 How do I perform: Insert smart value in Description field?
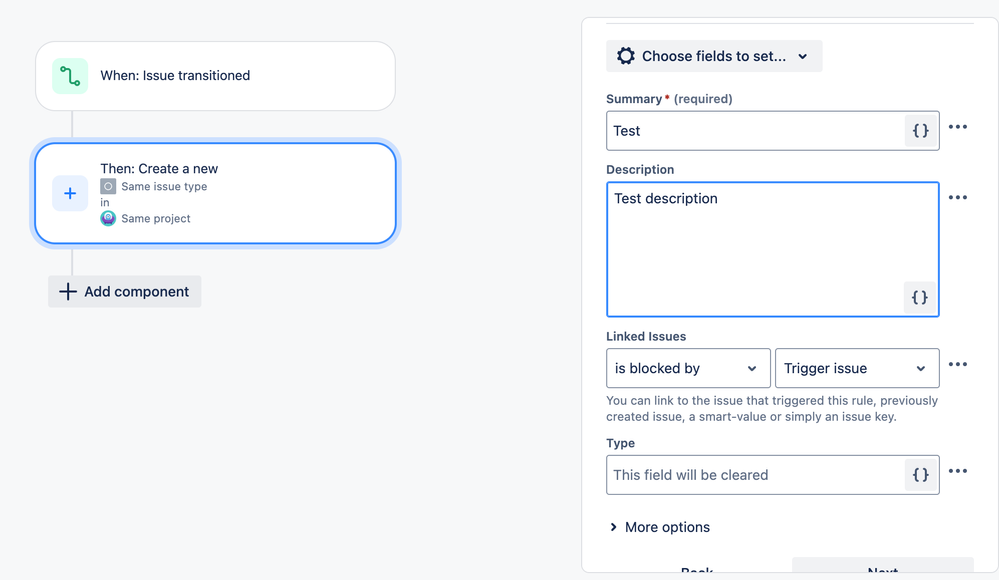[920, 297]
